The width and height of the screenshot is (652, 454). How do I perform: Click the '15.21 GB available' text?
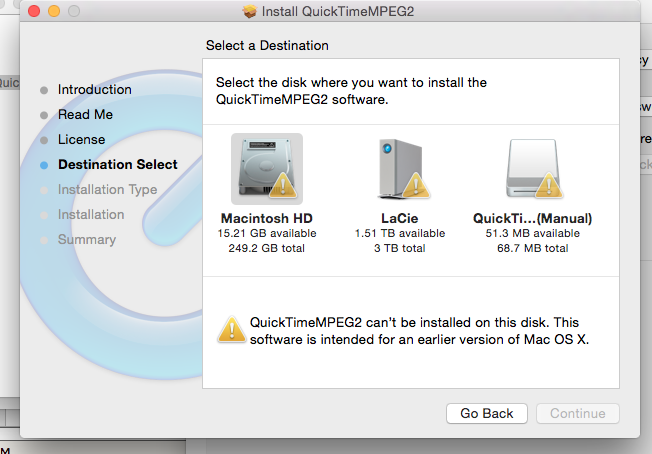coord(267,233)
